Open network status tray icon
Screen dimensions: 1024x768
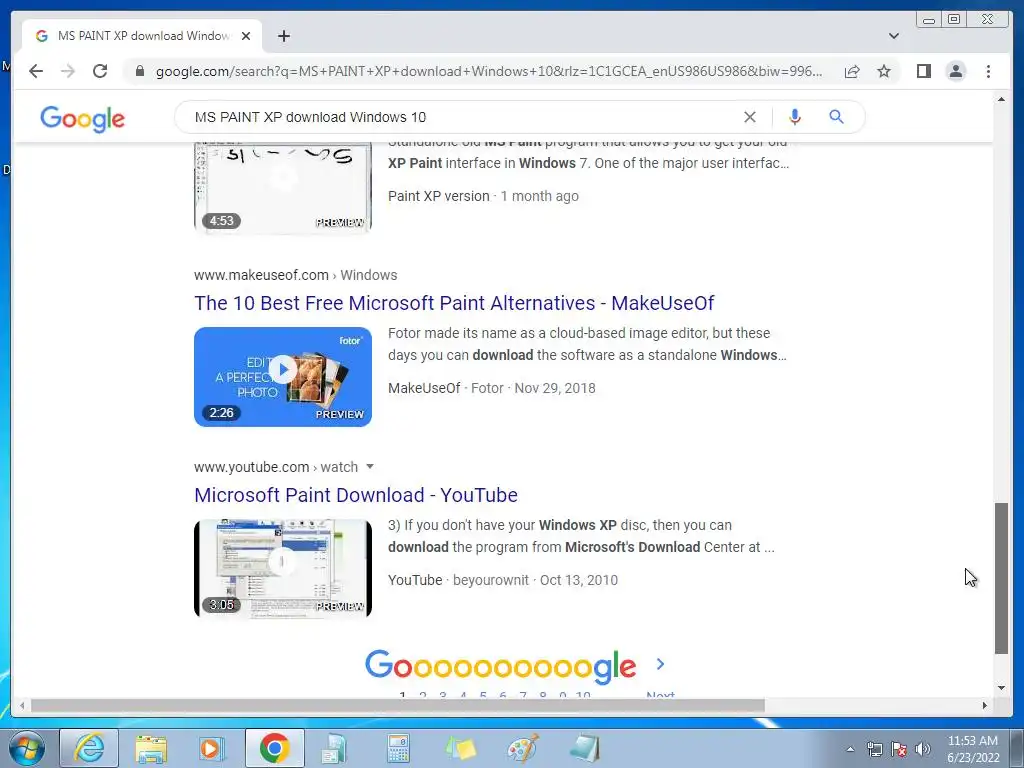874,749
